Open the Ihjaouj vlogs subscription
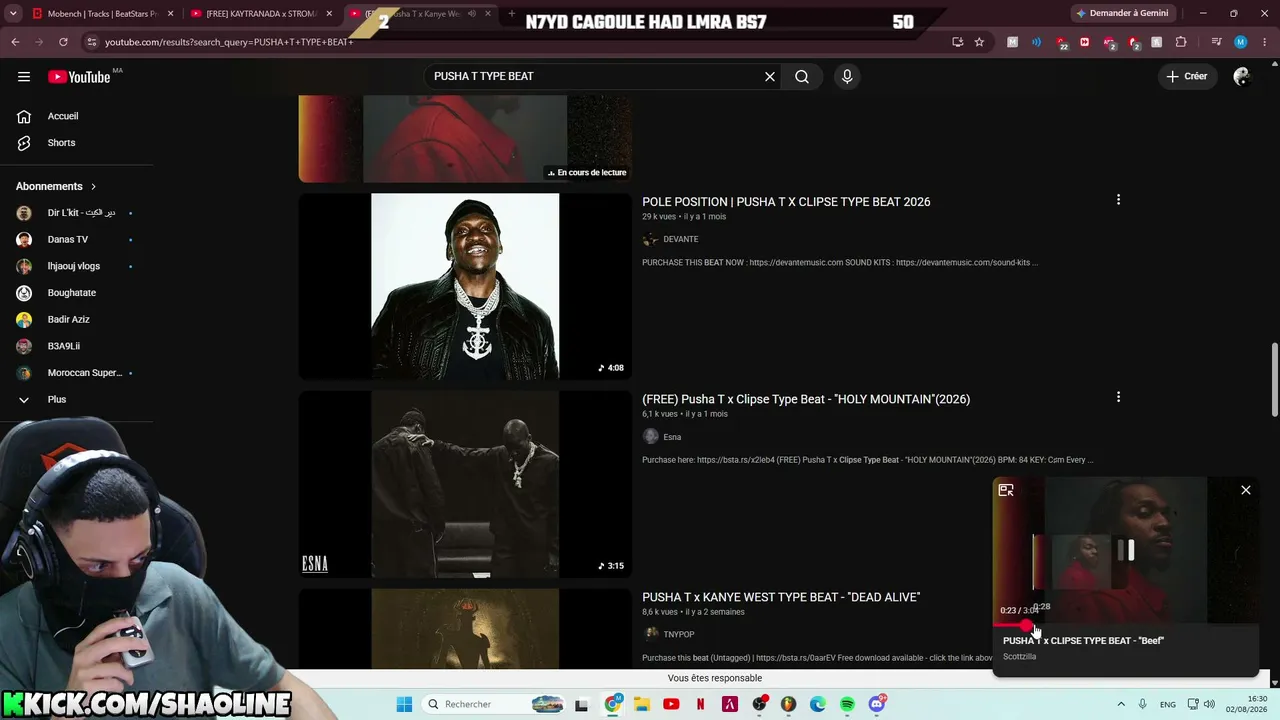This screenshot has height=720, width=1280. tap(77, 266)
